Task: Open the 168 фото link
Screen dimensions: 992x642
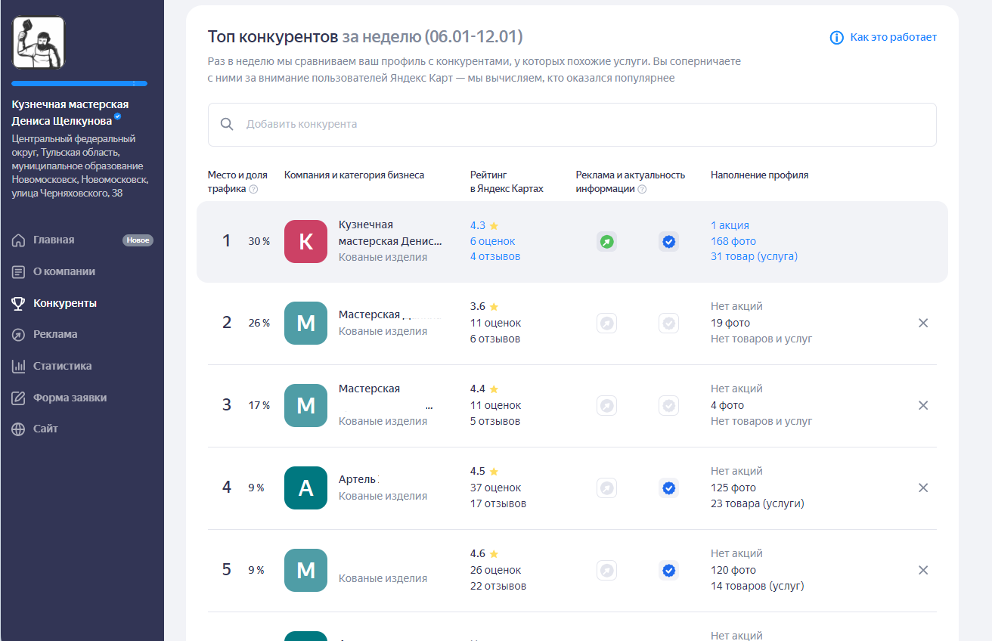Action: [733, 241]
